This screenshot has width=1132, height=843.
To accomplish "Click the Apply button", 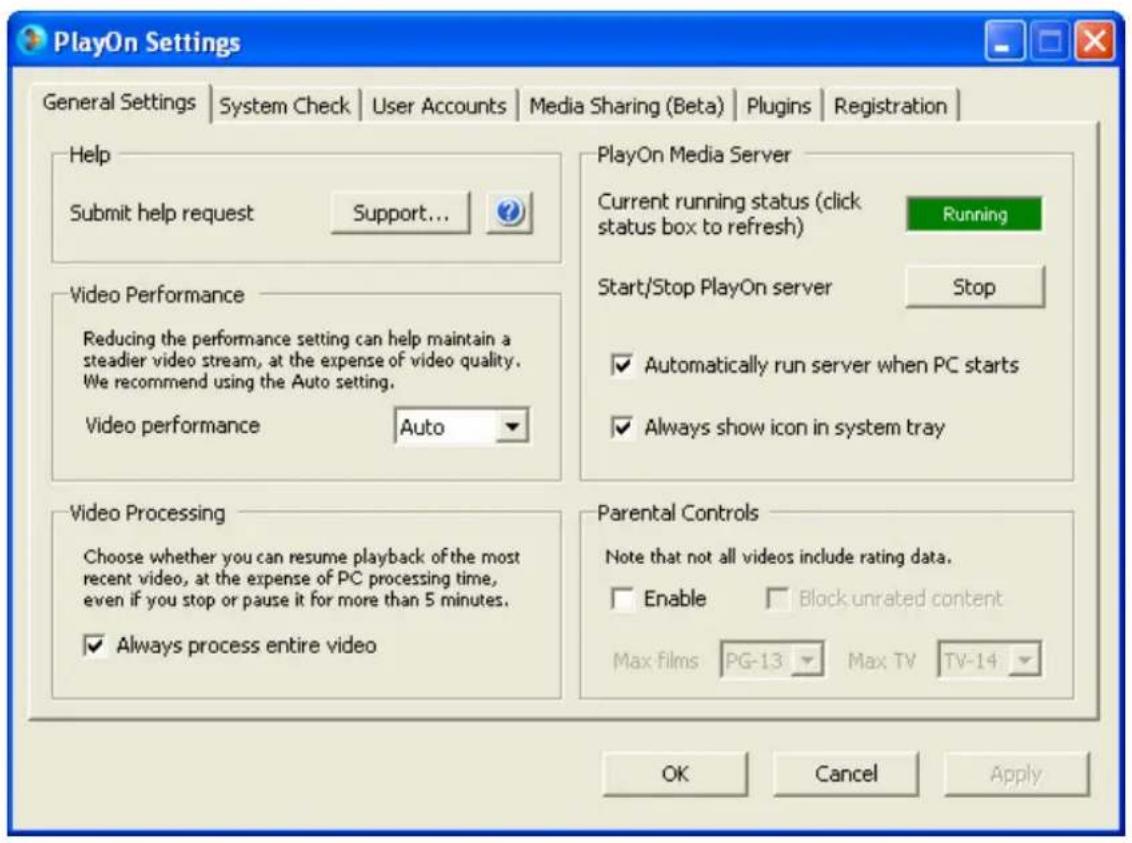I will pyautogui.click(x=1016, y=774).
